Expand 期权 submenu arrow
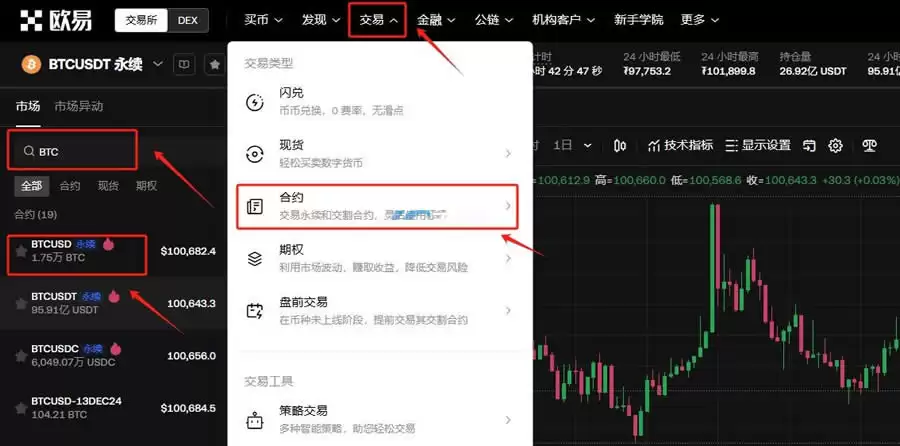900x446 pixels. click(508, 258)
